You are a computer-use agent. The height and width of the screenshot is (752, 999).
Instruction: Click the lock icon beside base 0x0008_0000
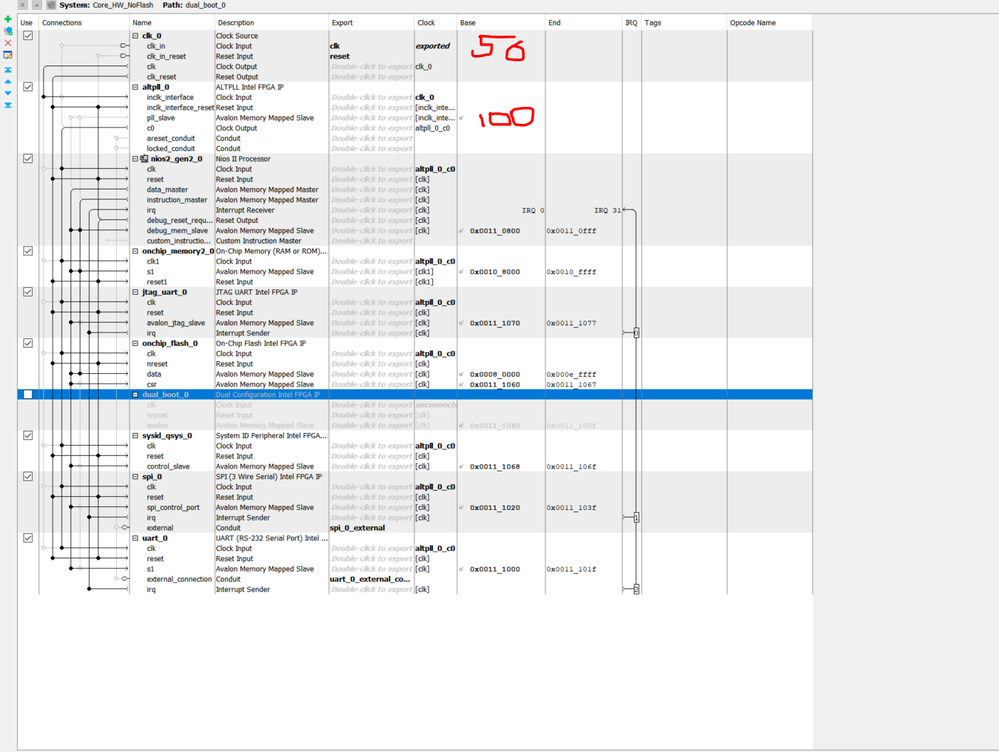462,374
